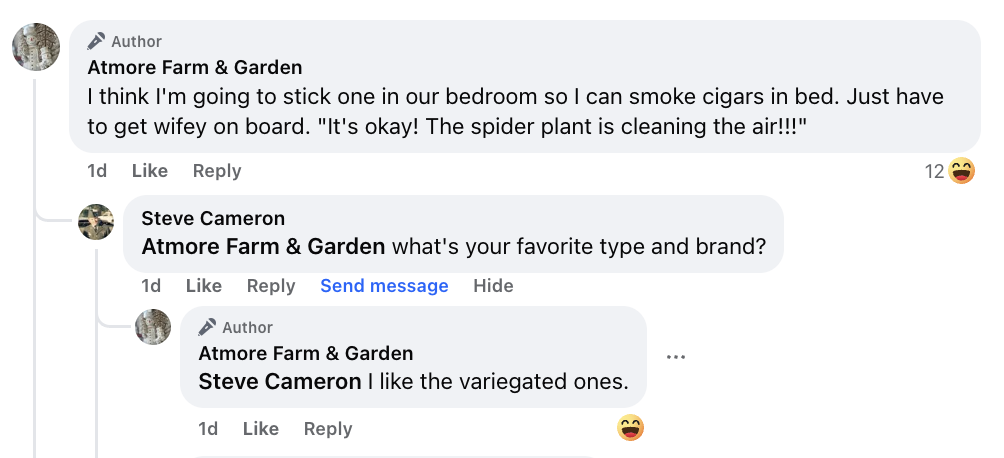Click Author microphone badge on top comment
The height and width of the screenshot is (458, 1004).
point(97,41)
